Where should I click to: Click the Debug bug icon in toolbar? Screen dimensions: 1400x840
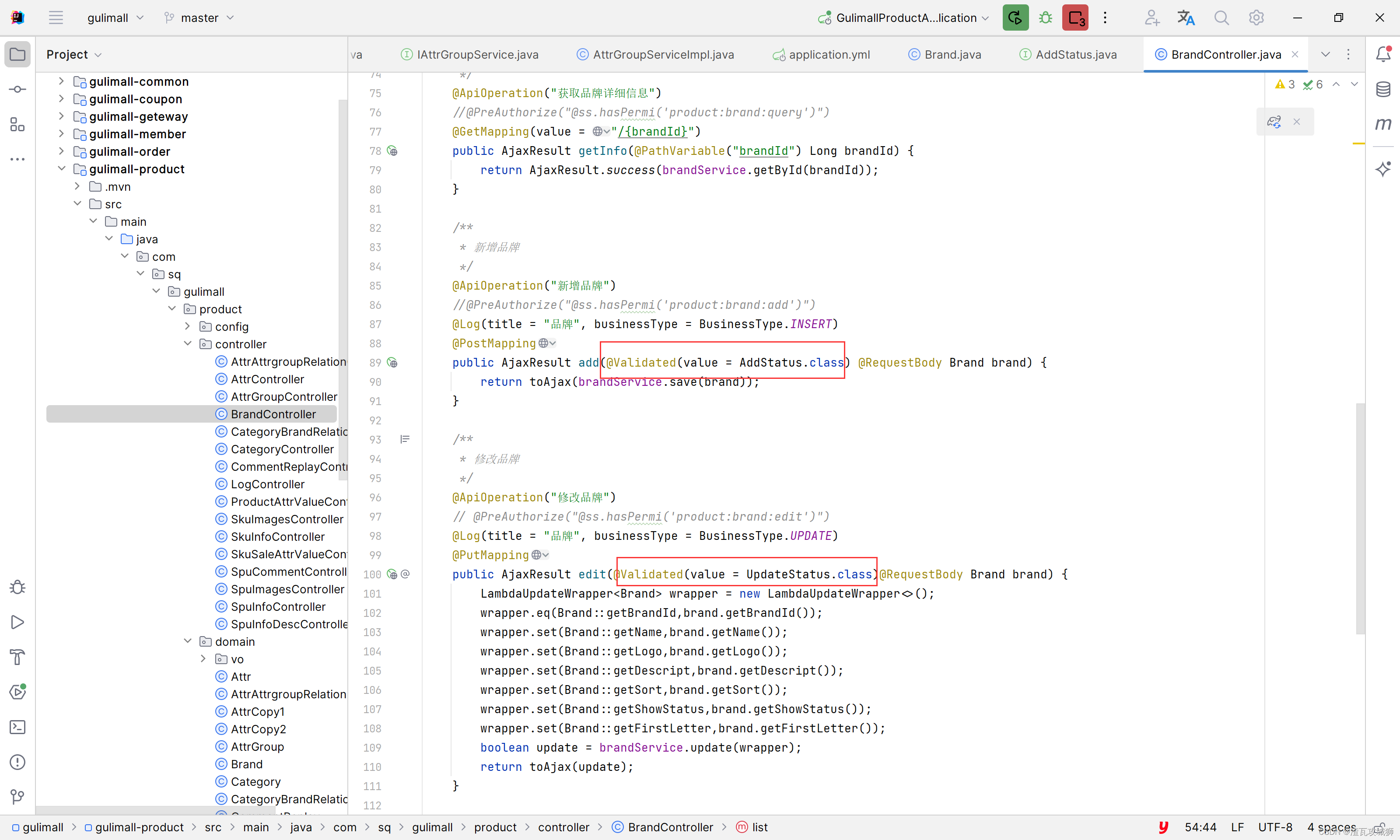tap(1045, 17)
